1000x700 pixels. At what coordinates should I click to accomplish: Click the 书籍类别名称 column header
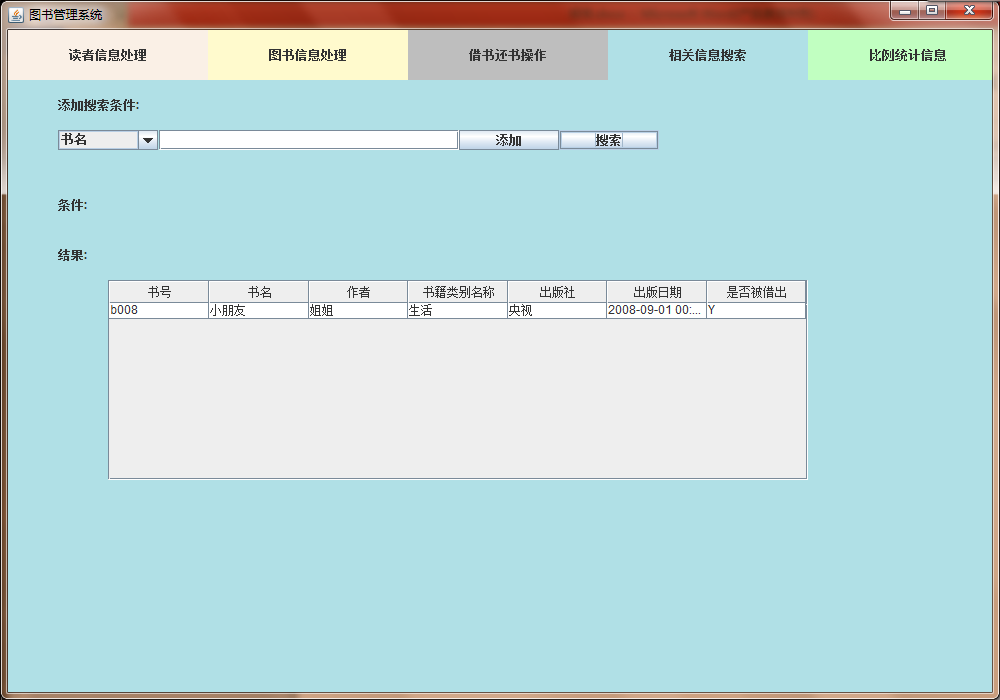458,292
